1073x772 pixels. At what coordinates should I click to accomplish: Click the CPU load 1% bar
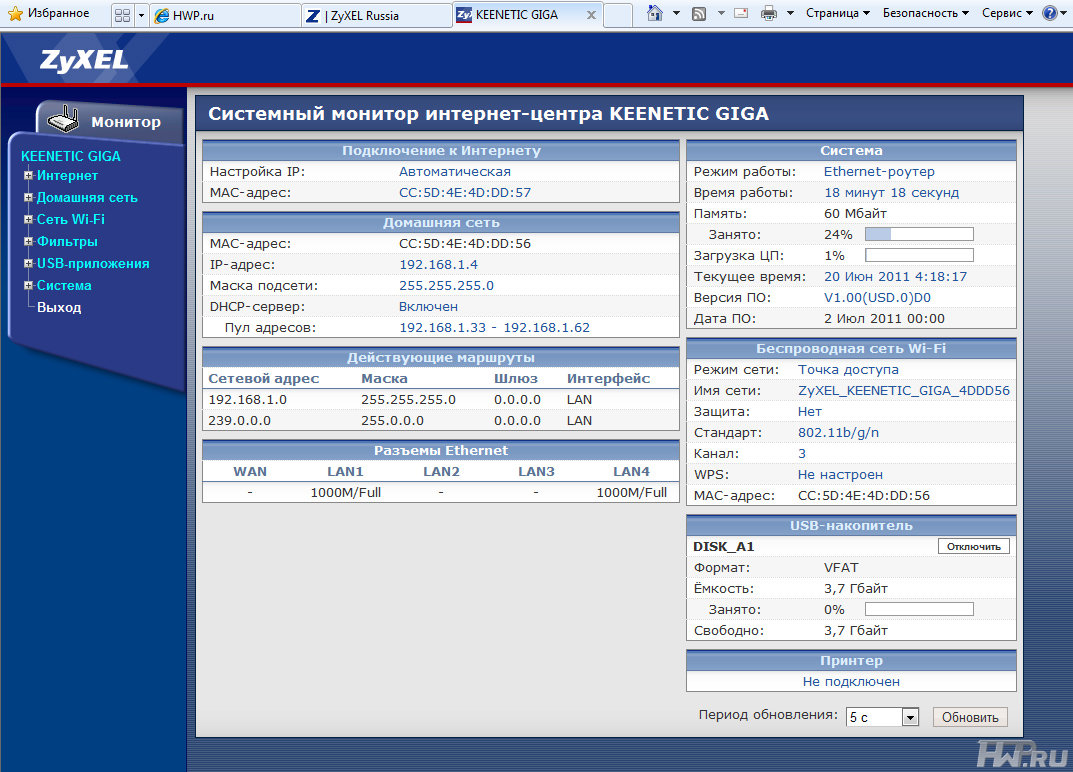click(x=919, y=255)
